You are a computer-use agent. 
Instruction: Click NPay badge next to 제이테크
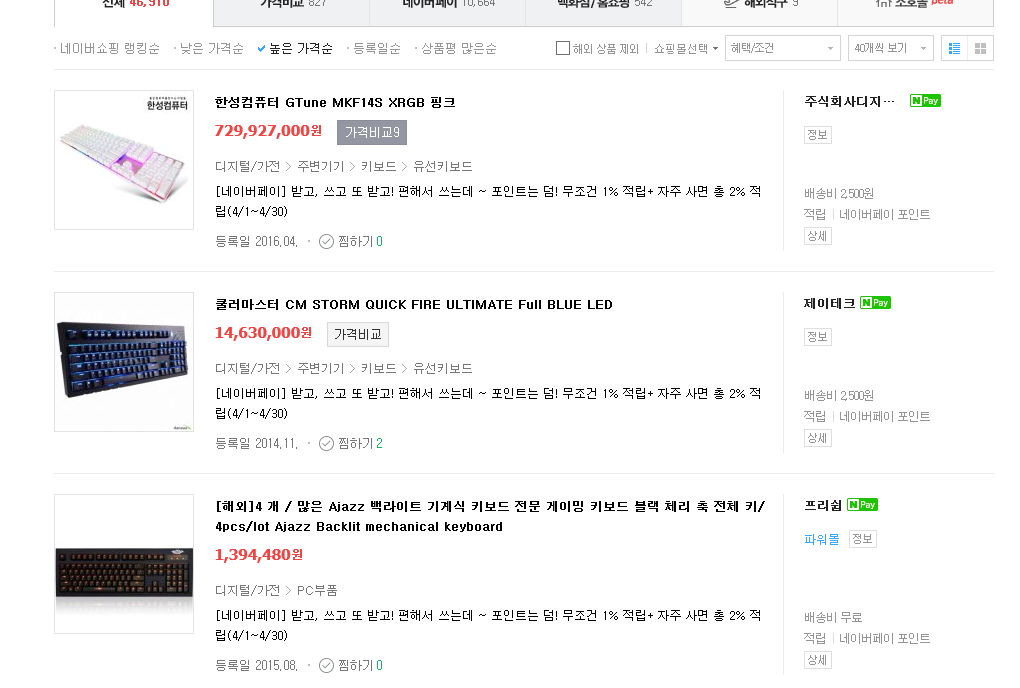(875, 303)
